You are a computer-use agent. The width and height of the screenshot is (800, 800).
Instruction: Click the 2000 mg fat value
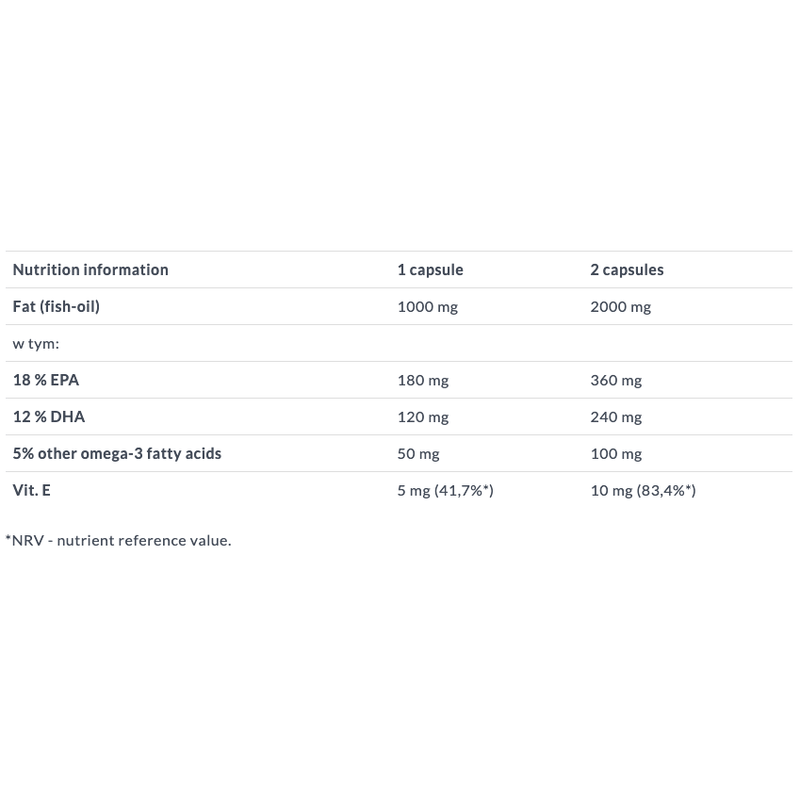pyautogui.click(x=620, y=307)
